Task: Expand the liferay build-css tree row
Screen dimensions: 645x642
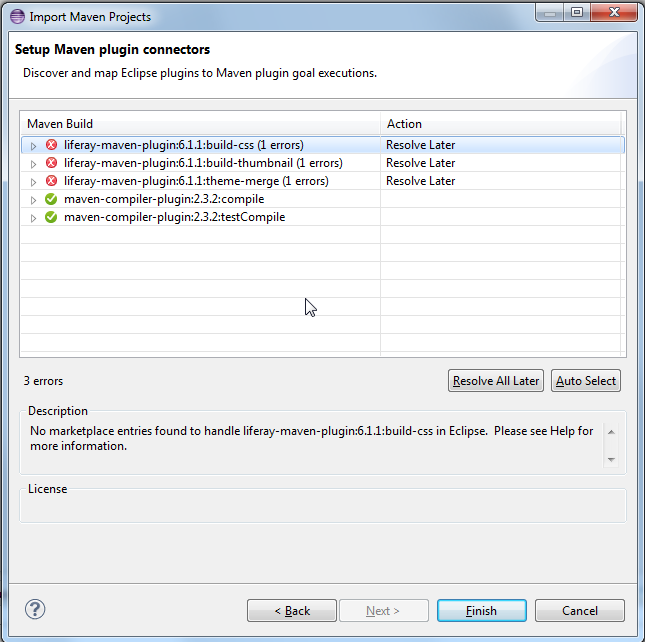Action: click(x=33, y=146)
